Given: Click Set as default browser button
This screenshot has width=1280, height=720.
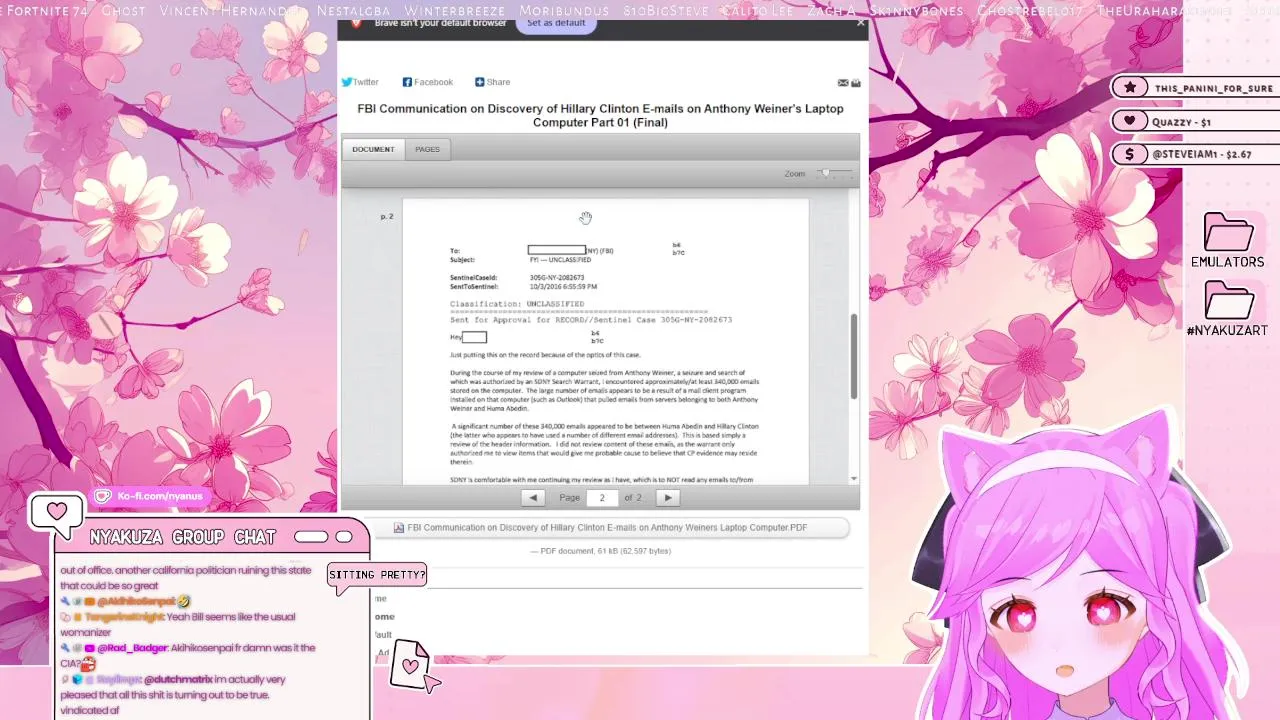Looking at the screenshot, I should [x=556, y=23].
